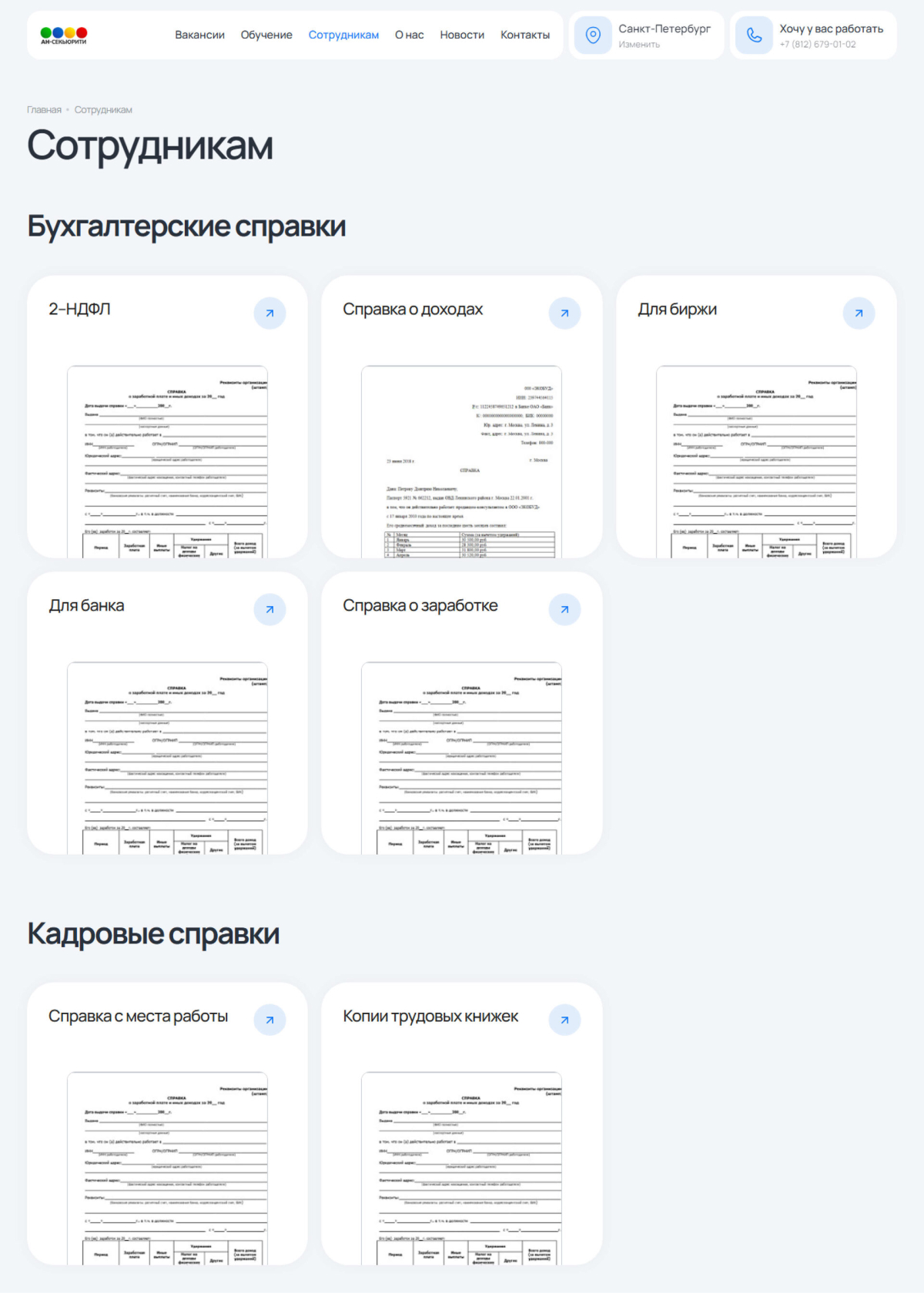Open the Для биржи document thumbnail
This screenshot has height=1293, width=924.
[756, 462]
